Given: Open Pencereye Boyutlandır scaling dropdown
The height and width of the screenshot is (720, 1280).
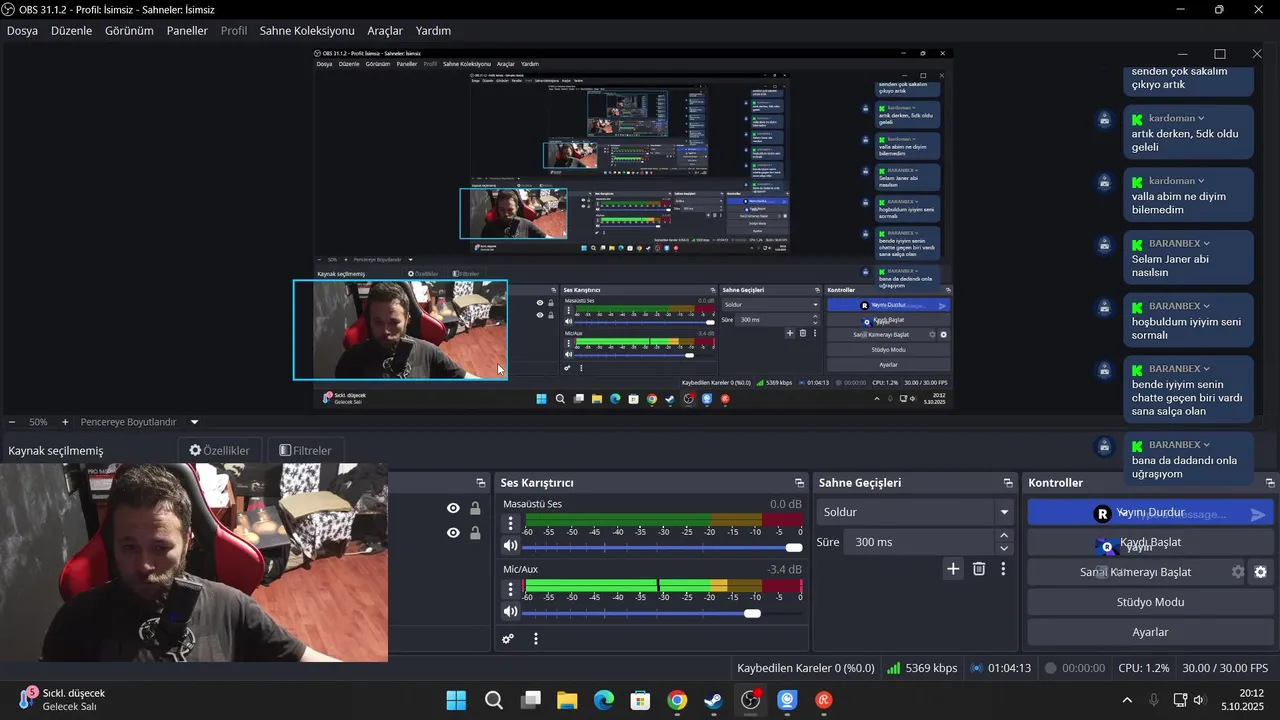Looking at the screenshot, I should click(140, 422).
